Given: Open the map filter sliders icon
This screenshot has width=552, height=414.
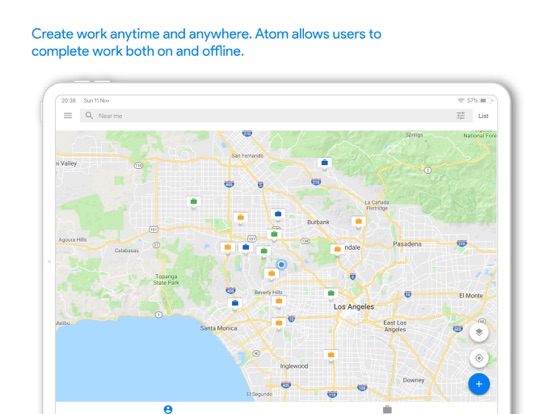Looking at the screenshot, I should coord(460,115).
